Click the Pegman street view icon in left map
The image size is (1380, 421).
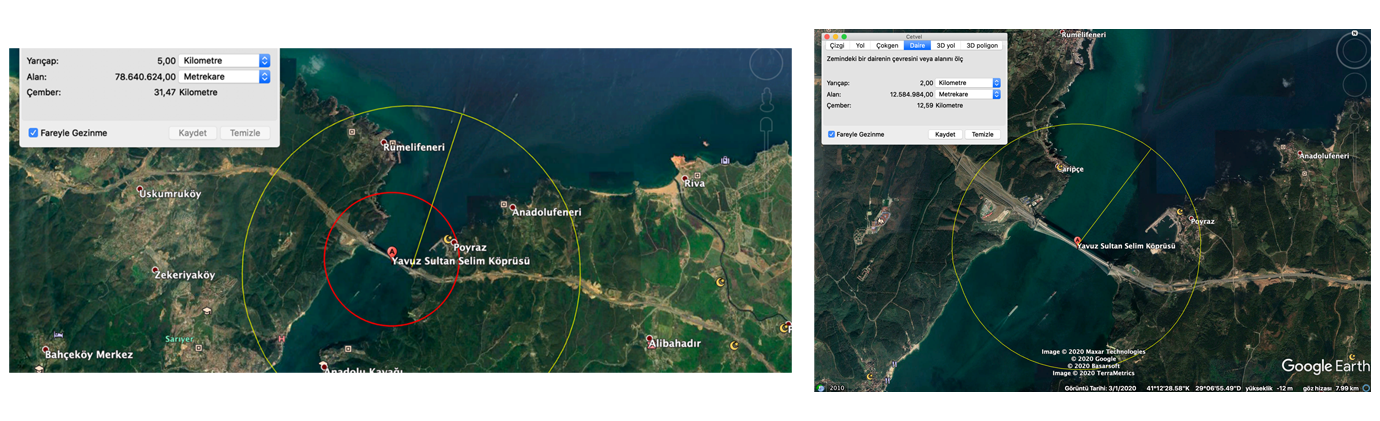(x=767, y=102)
